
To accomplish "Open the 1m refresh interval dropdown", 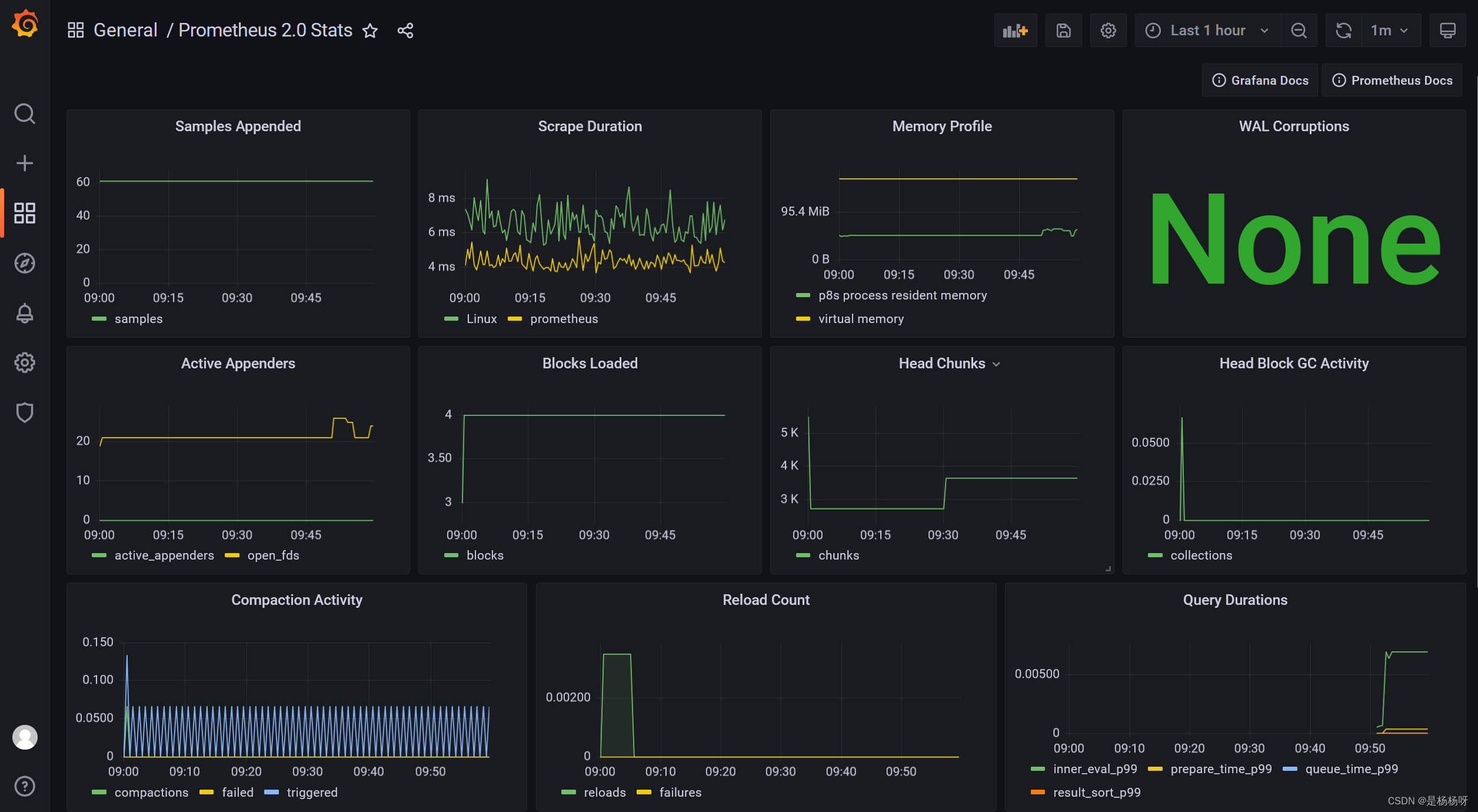I will 1391,31.
